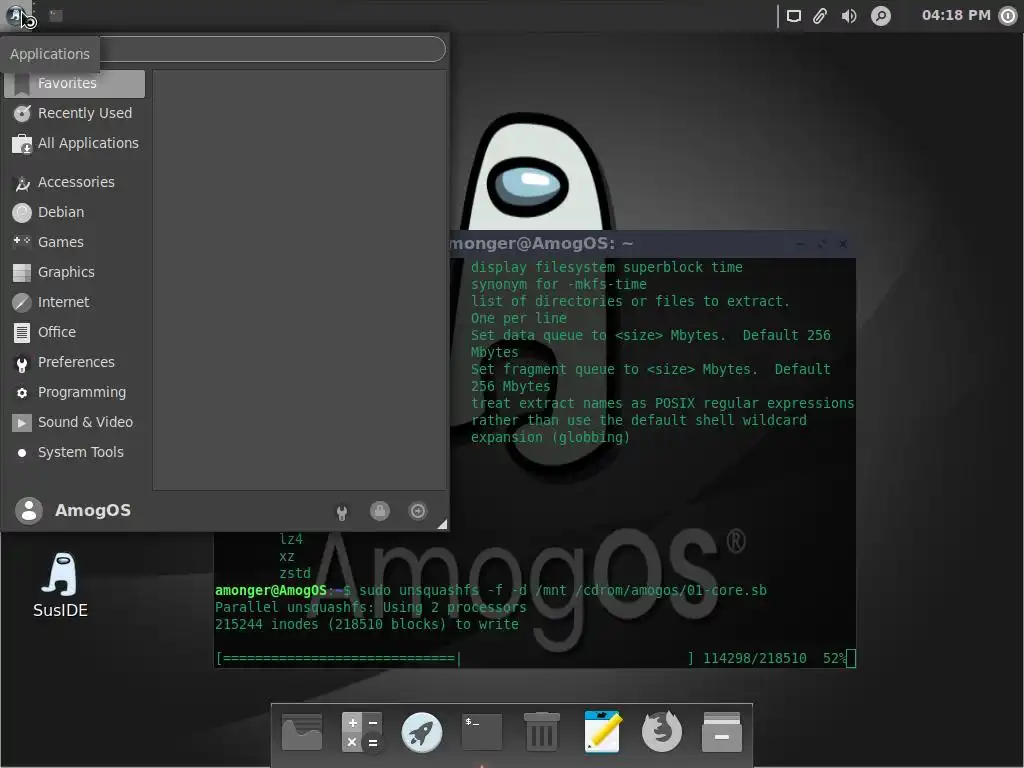Open the System Tools category
The image size is (1024, 768).
(74, 453)
